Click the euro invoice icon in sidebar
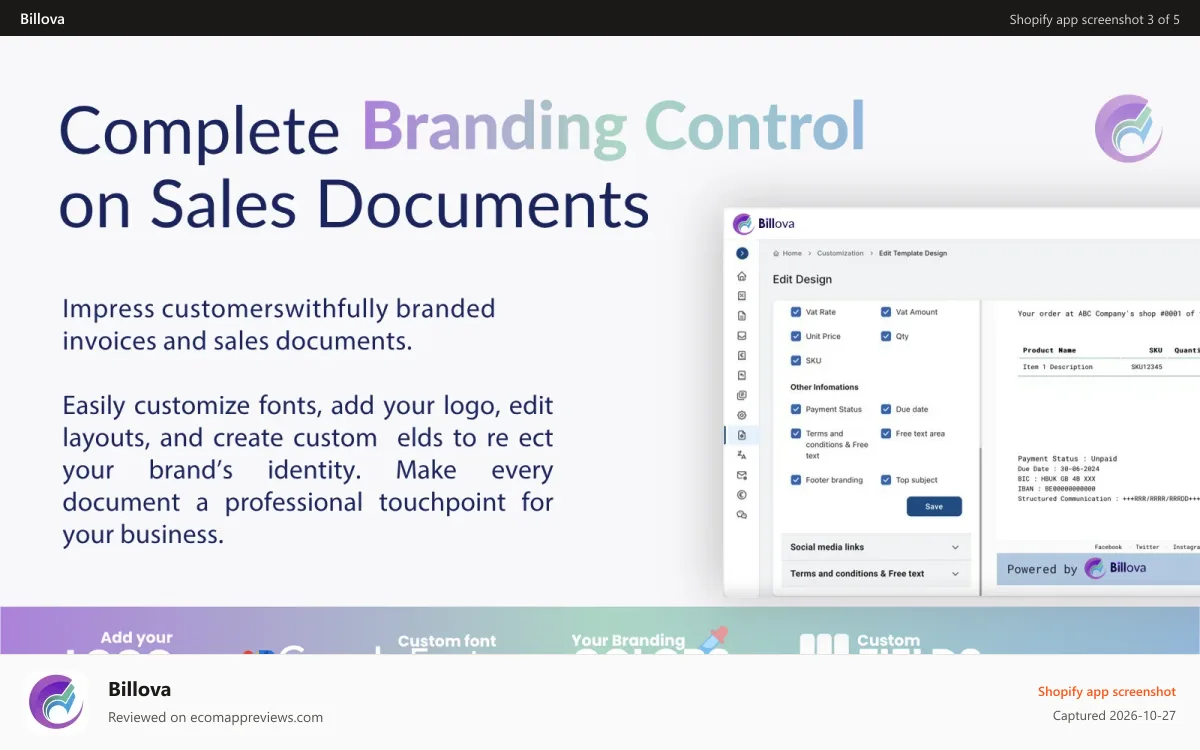Viewport: 1200px width, 750px height. click(742, 355)
